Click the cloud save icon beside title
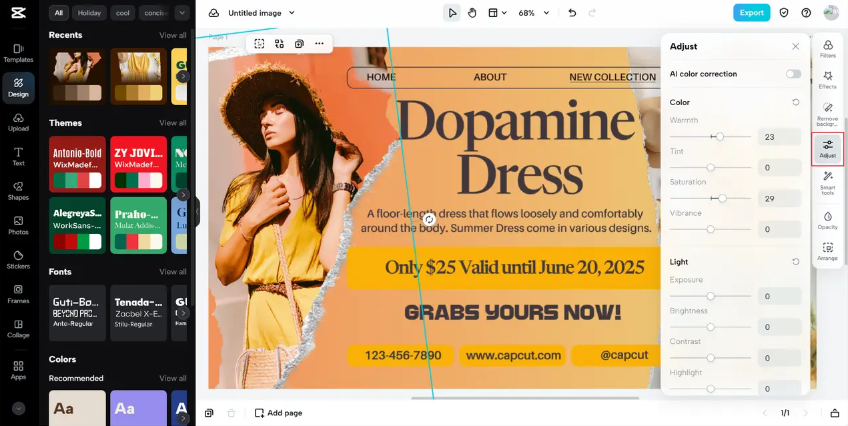Viewport: 848px width, 426px height. [x=214, y=13]
